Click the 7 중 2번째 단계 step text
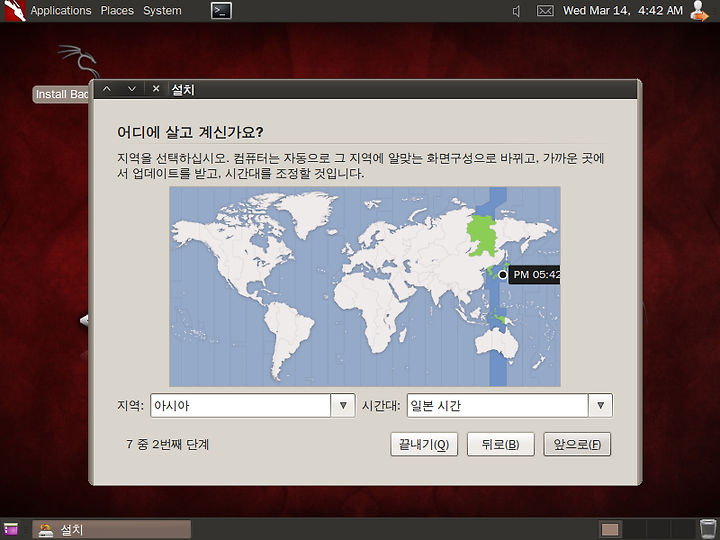 [x=168, y=444]
